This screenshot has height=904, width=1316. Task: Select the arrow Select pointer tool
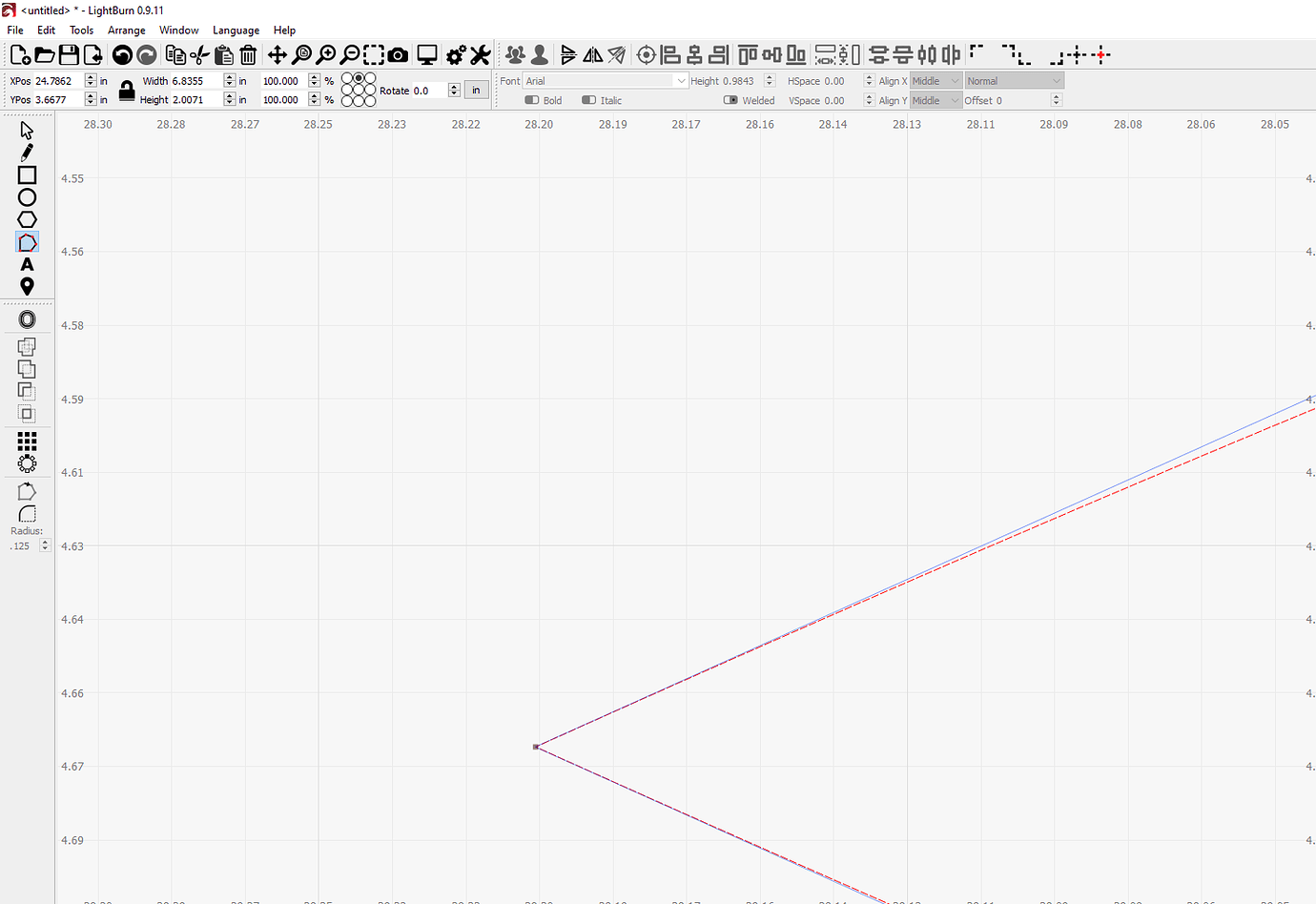(27, 130)
